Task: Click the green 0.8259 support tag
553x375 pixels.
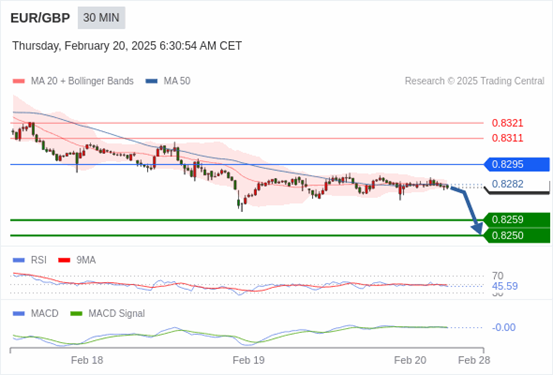Action: point(517,220)
